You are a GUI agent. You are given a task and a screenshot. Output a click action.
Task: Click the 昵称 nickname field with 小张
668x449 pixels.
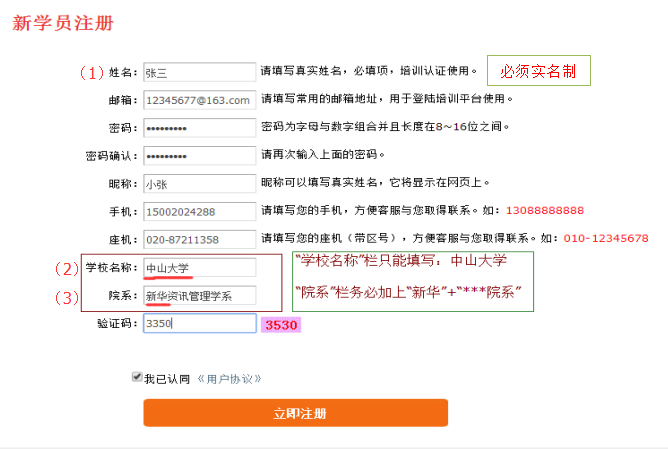[x=199, y=184]
